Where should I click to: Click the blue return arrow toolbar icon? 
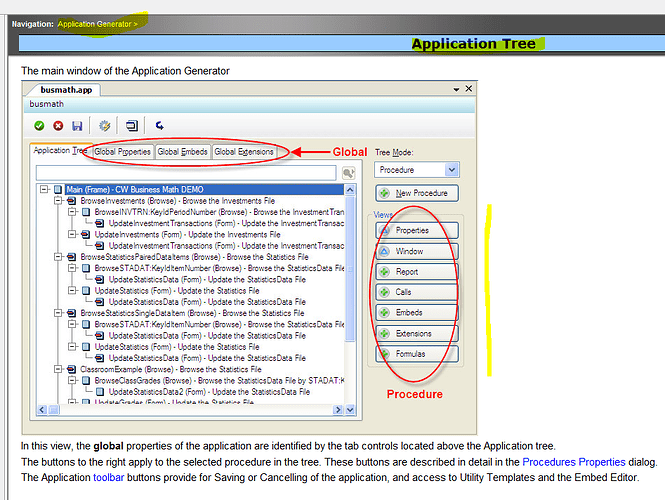pos(160,126)
